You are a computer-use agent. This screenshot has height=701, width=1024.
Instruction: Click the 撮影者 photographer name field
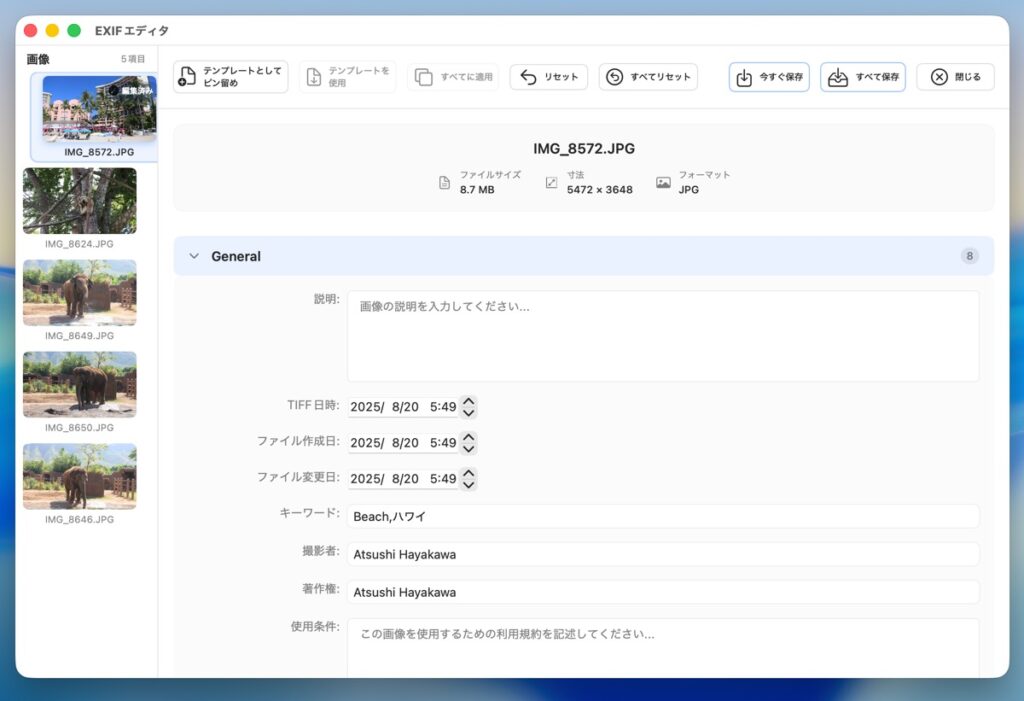tap(662, 554)
